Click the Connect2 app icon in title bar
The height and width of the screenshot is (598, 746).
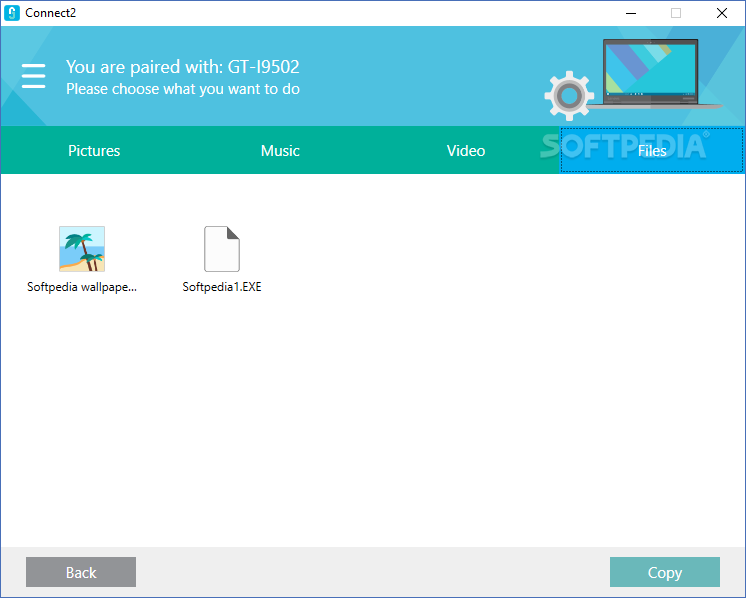12,13
